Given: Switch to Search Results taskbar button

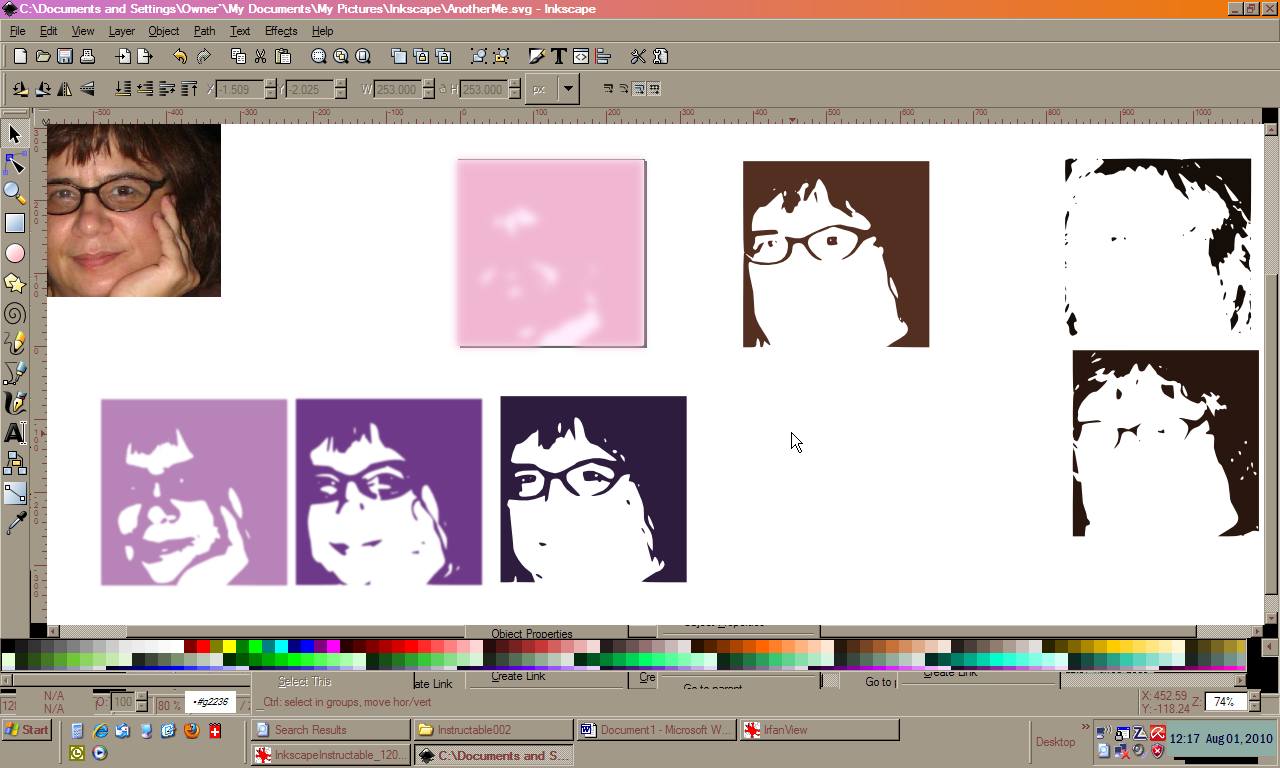Looking at the screenshot, I should [x=330, y=730].
